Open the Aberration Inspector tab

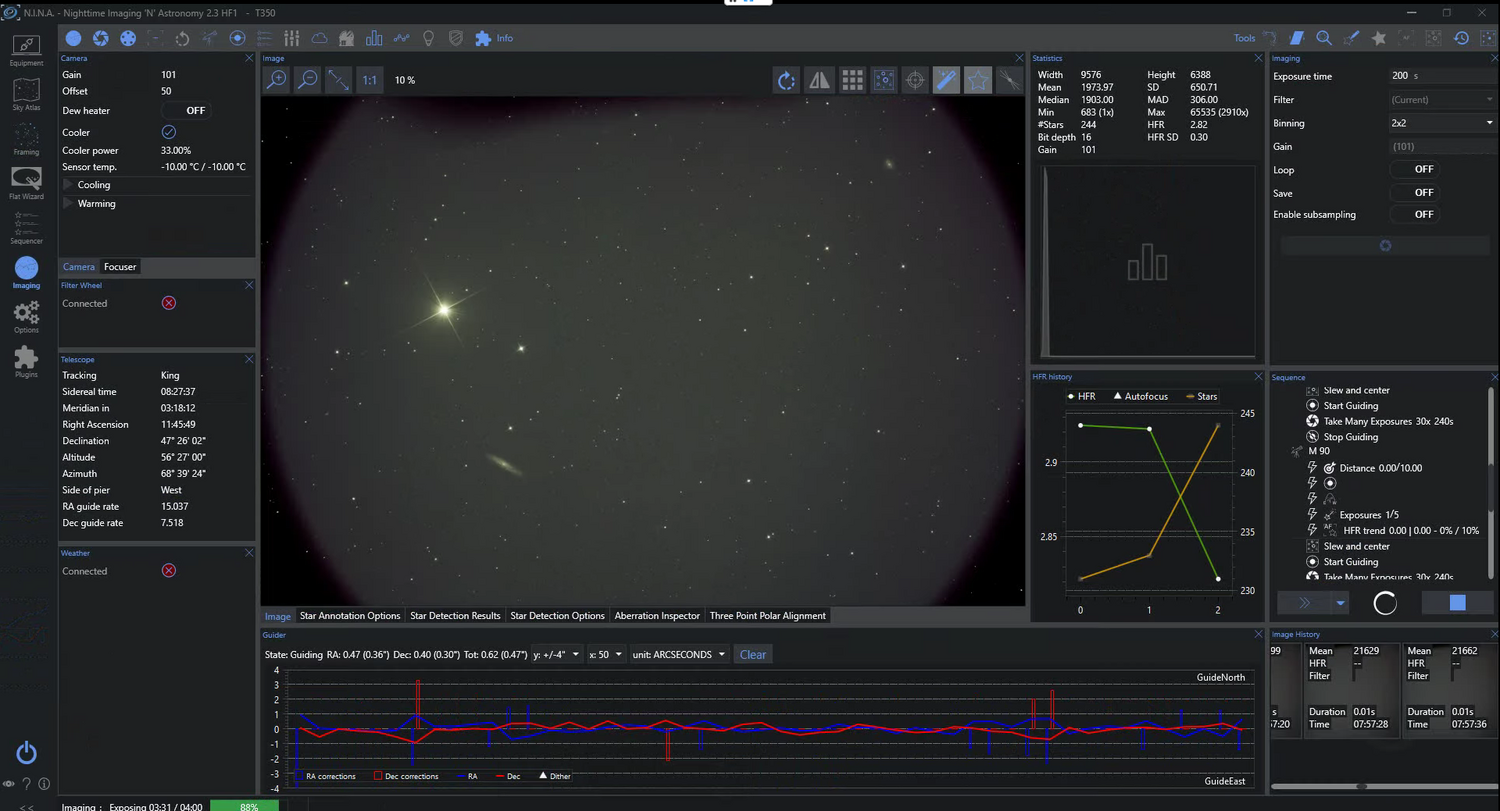pyautogui.click(x=657, y=616)
